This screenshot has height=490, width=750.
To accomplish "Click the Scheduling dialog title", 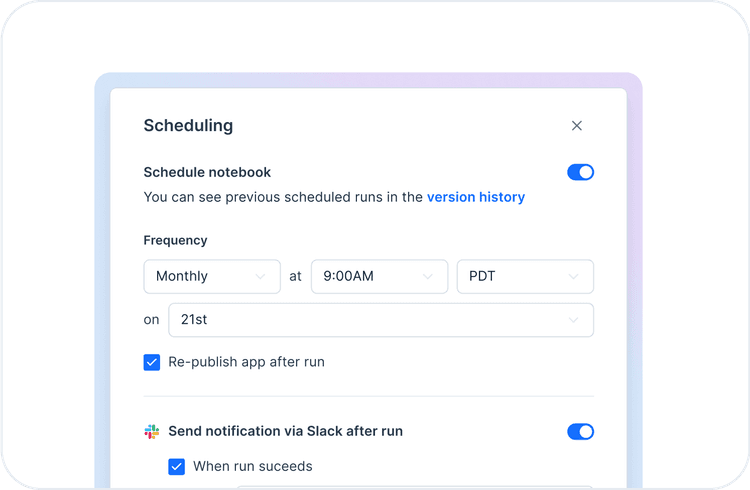I will pos(188,126).
